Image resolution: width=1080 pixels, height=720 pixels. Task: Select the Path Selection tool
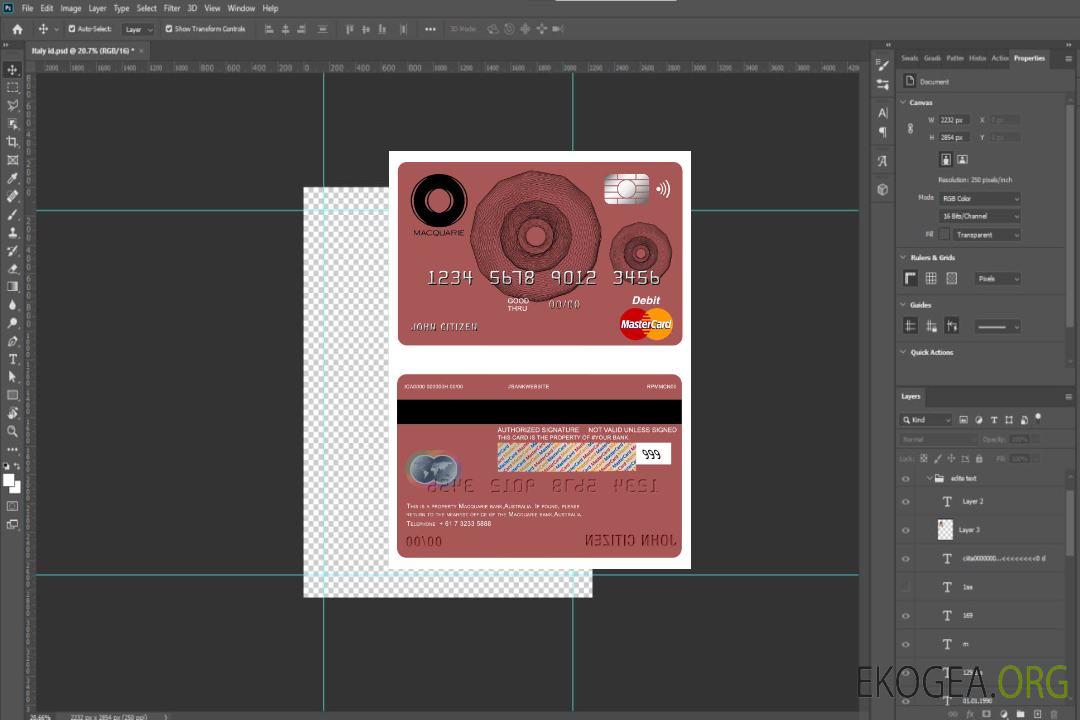point(12,377)
